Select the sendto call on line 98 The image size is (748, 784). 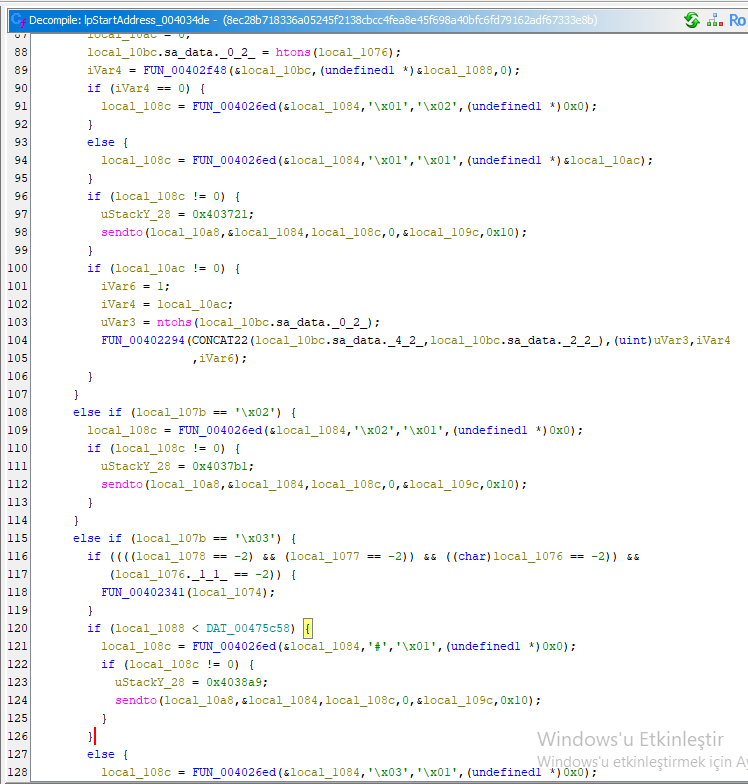tap(122, 232)
